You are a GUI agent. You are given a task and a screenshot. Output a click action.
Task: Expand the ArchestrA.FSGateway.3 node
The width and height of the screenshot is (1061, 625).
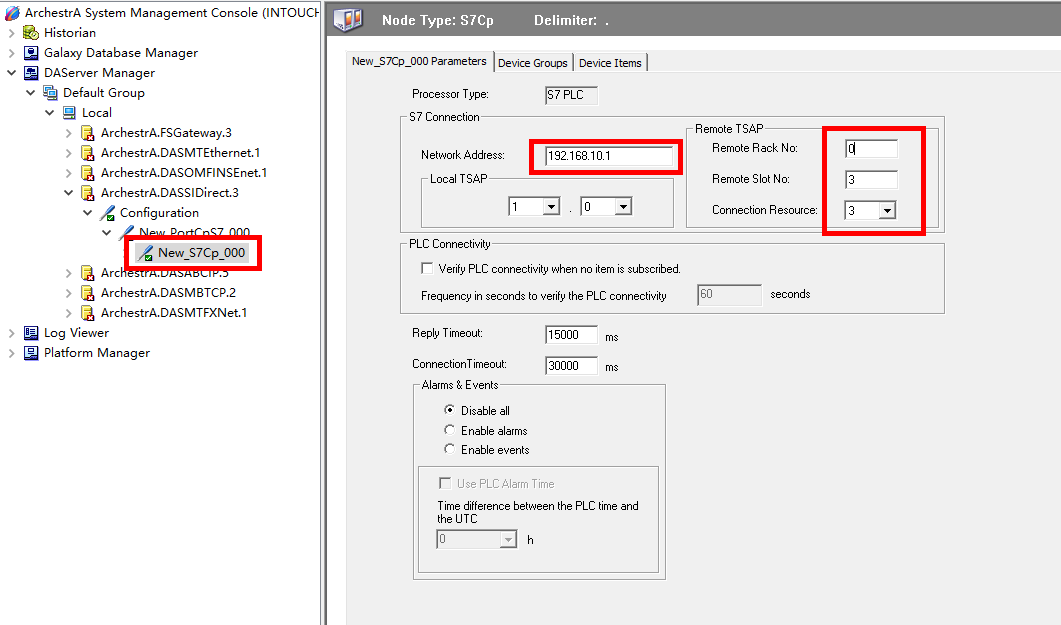(x=68, y=133)
